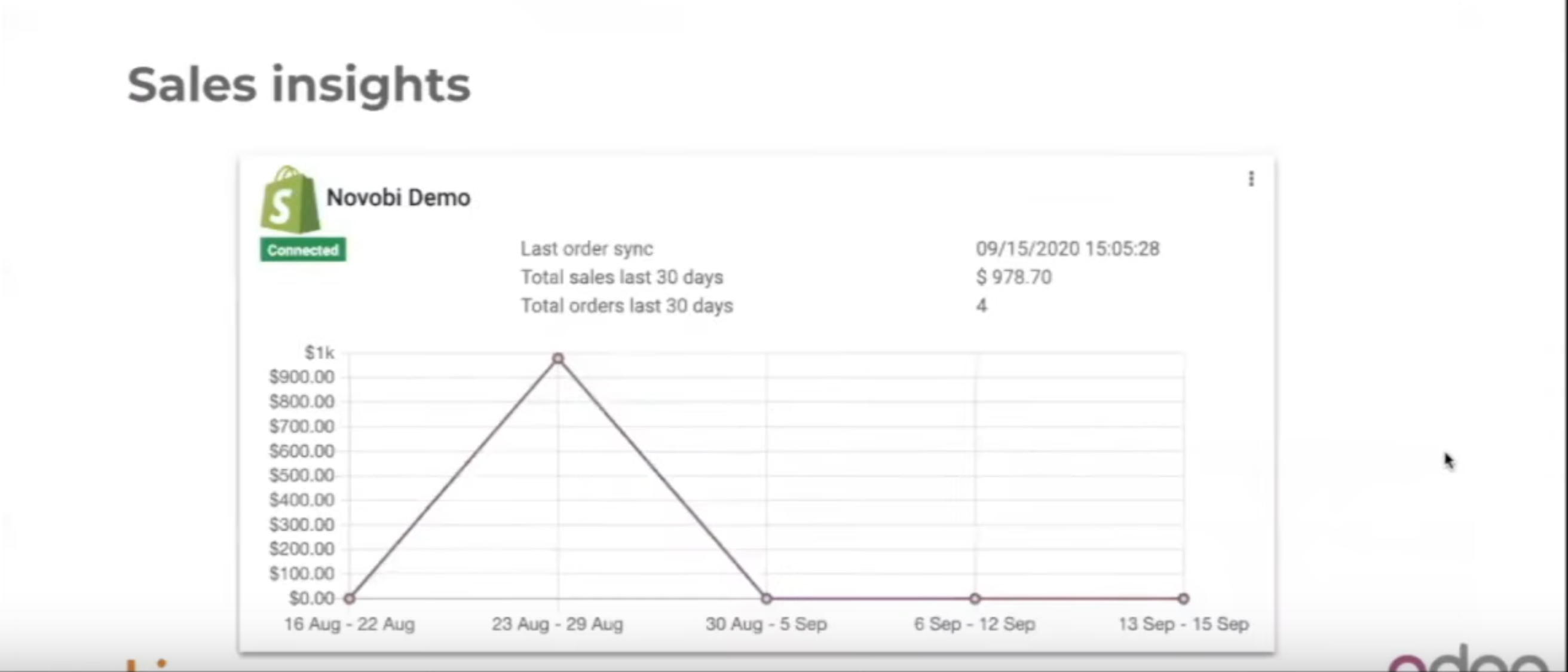
Task: Click the Total sales last 30 days label
Action: click(621, 277)
